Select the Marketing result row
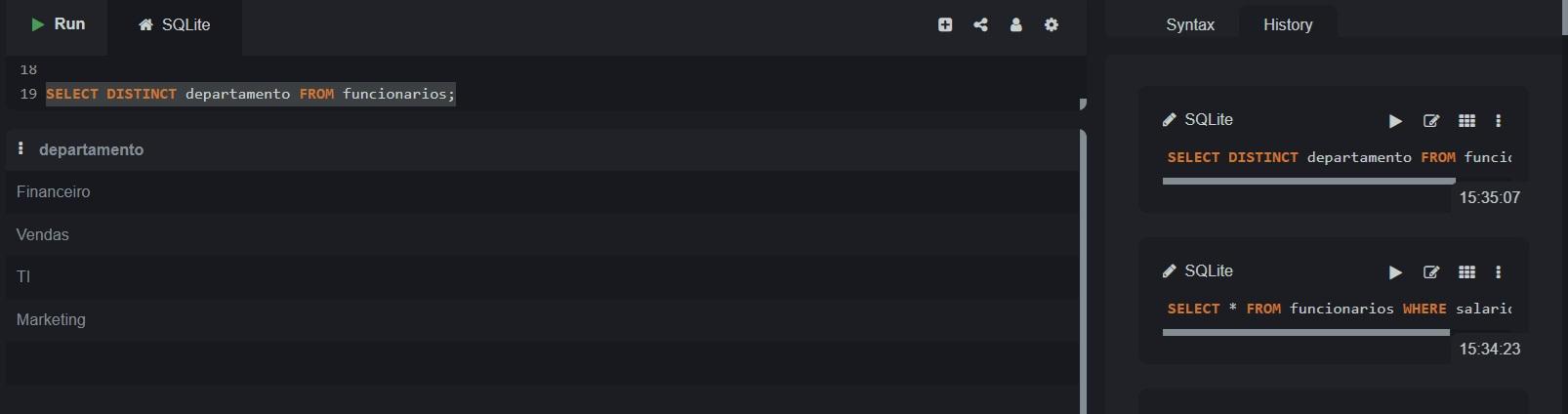Viewport: 1568px width, 414px height. coord(542,319)
